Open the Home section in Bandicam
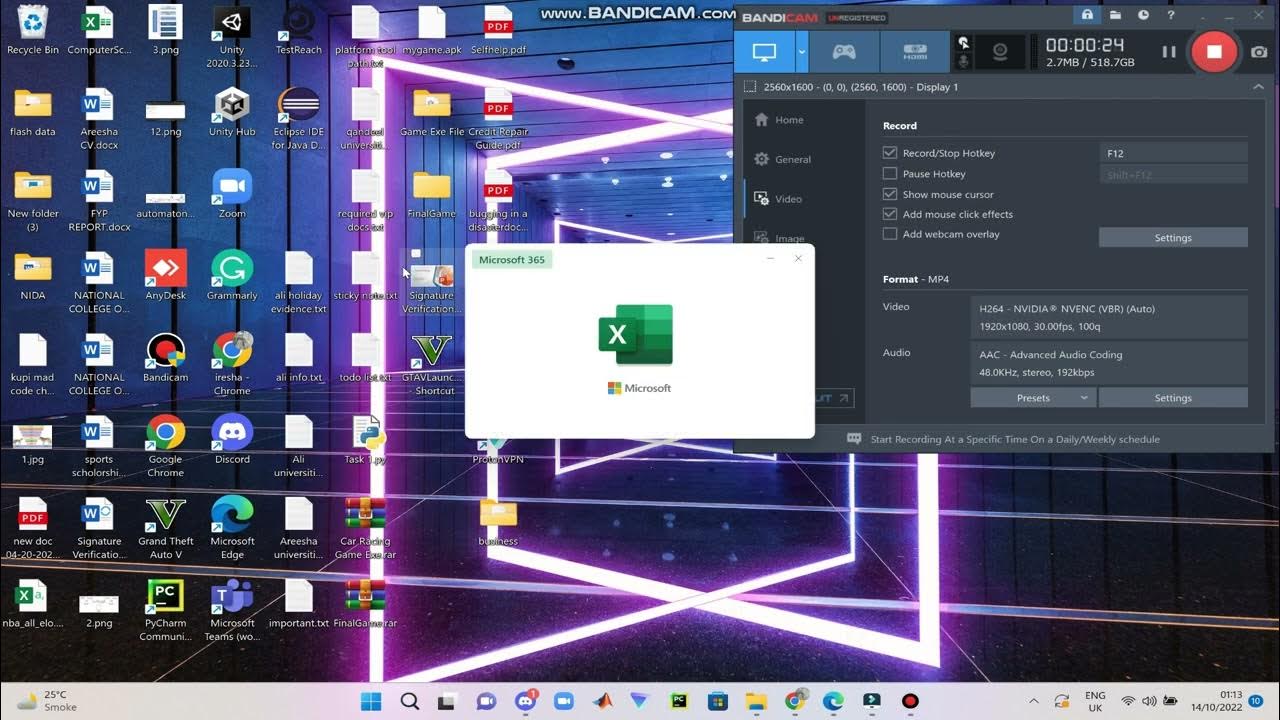 778,120
